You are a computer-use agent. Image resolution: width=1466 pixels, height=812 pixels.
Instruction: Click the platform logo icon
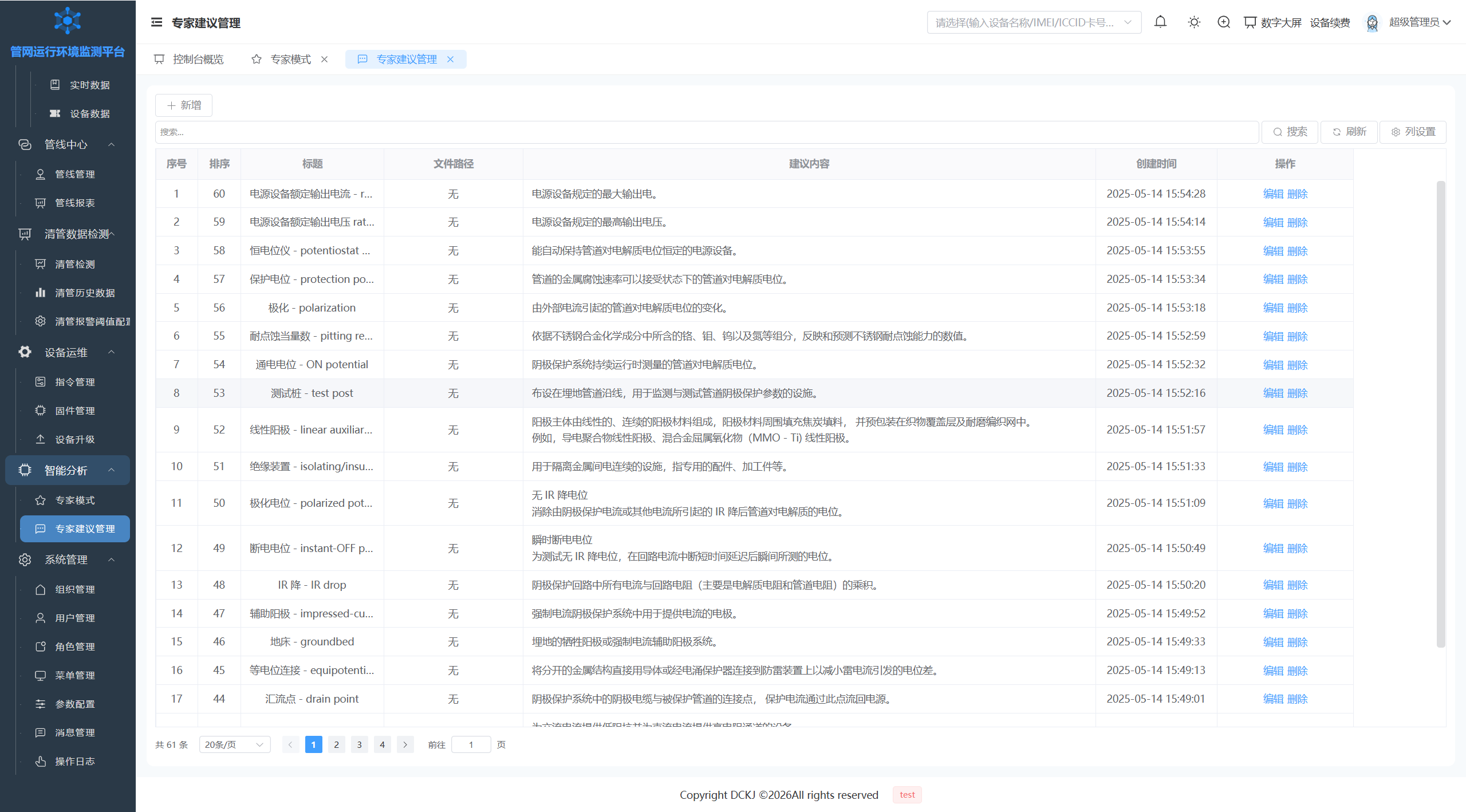click(68, 21)
